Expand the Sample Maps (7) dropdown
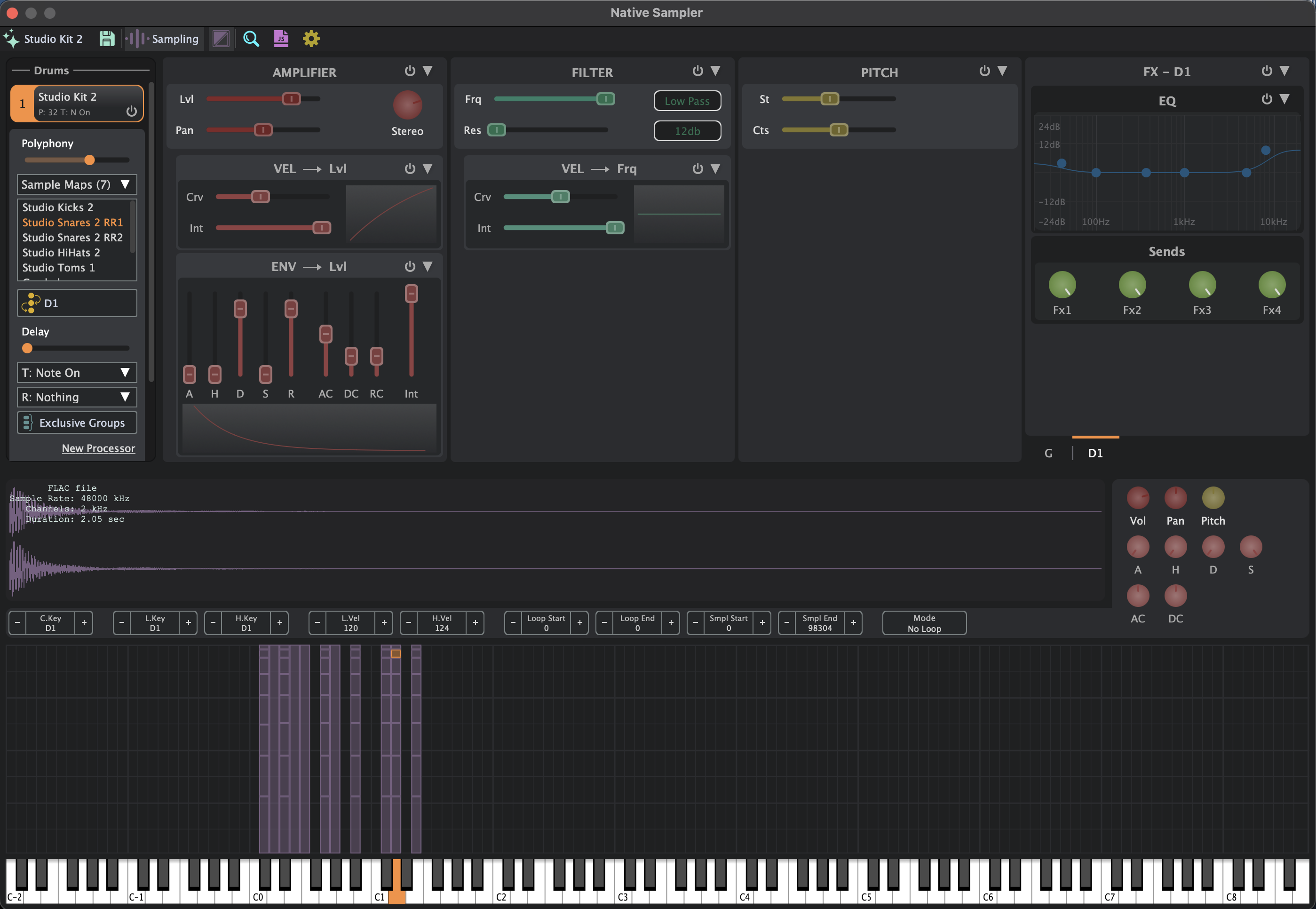 pyautogui.click(x=77, y=184)
